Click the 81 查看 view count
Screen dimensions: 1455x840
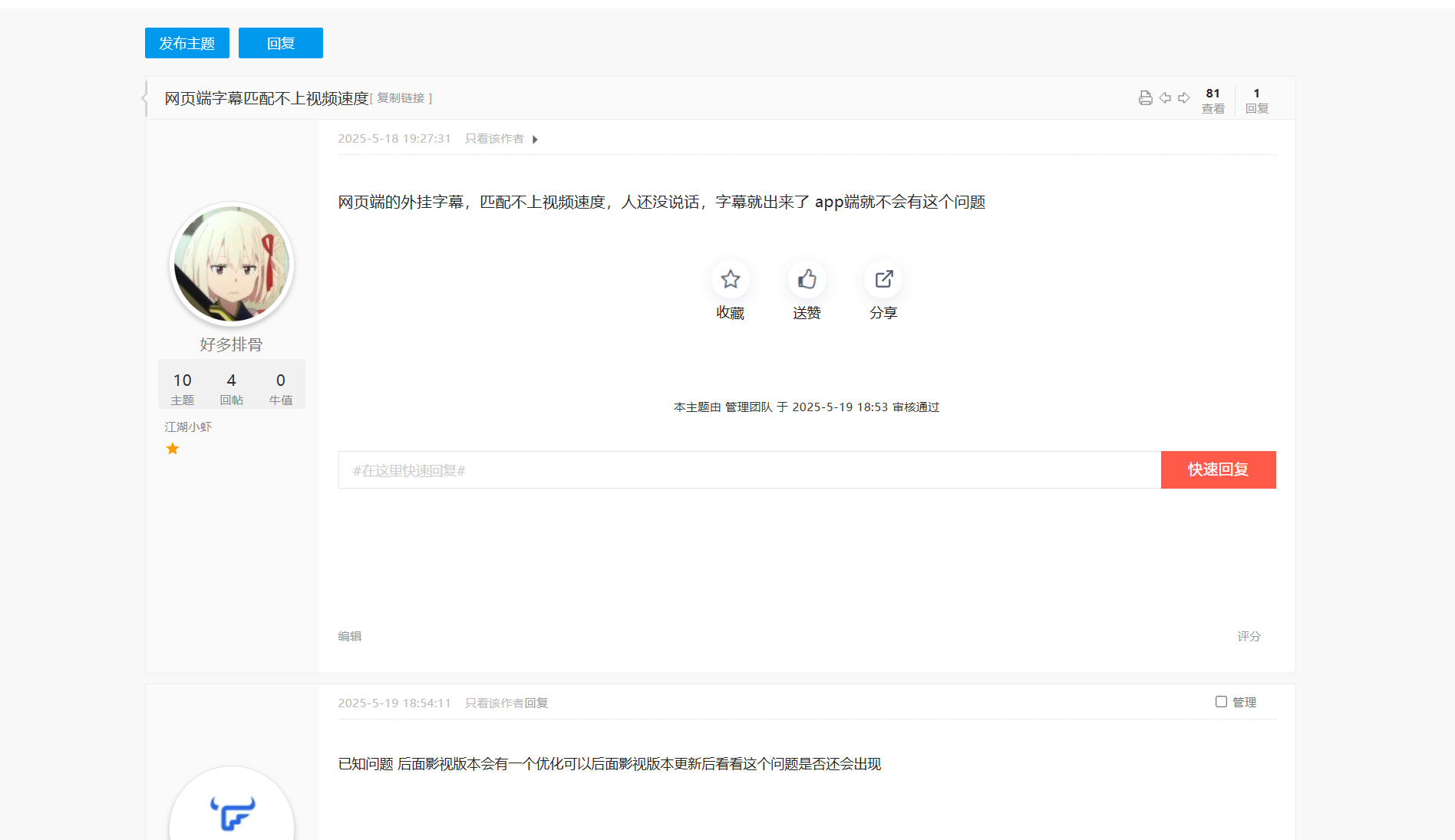coord(1213,100)
